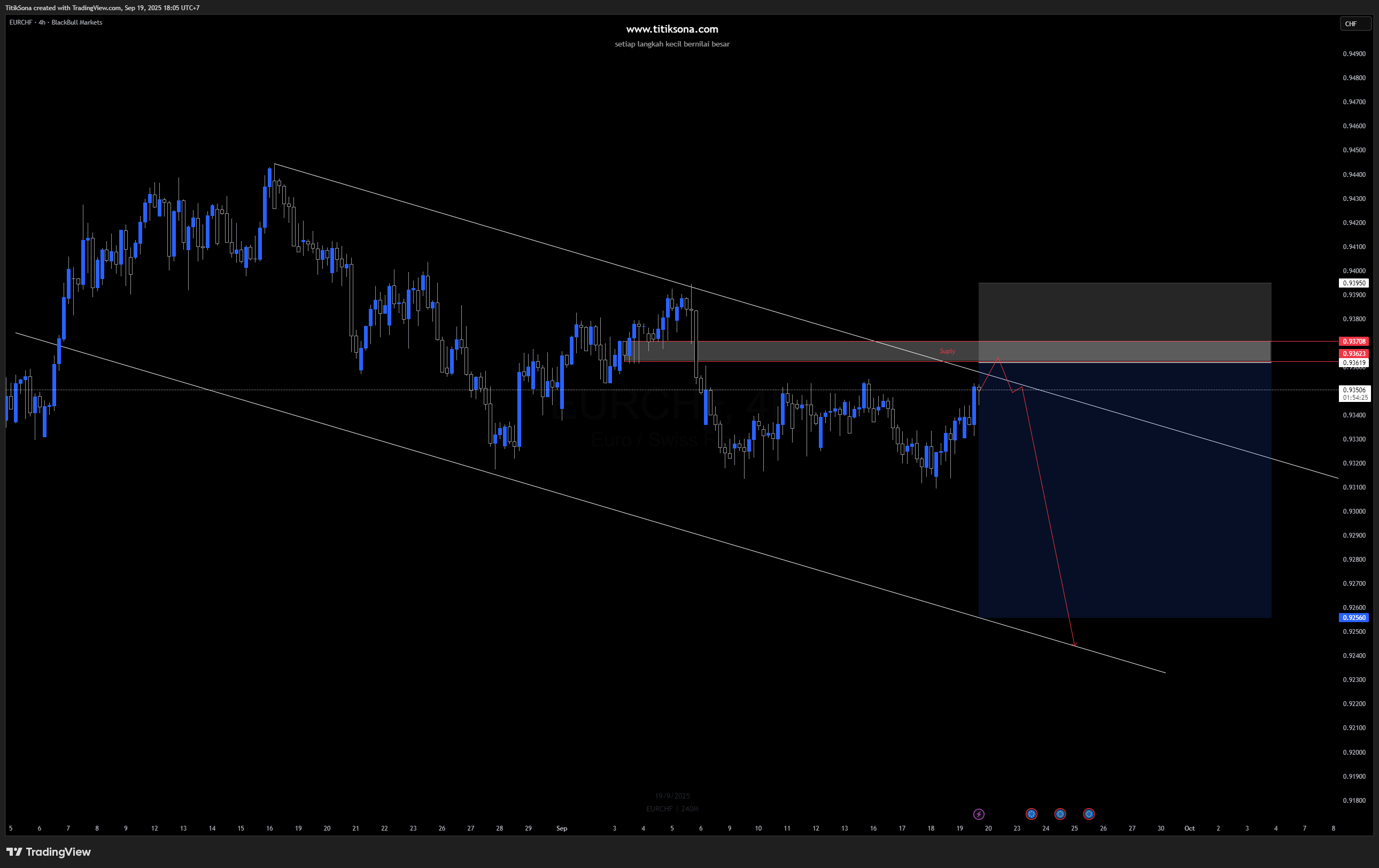Select the red 'Suply' zone label

point(947,351)
